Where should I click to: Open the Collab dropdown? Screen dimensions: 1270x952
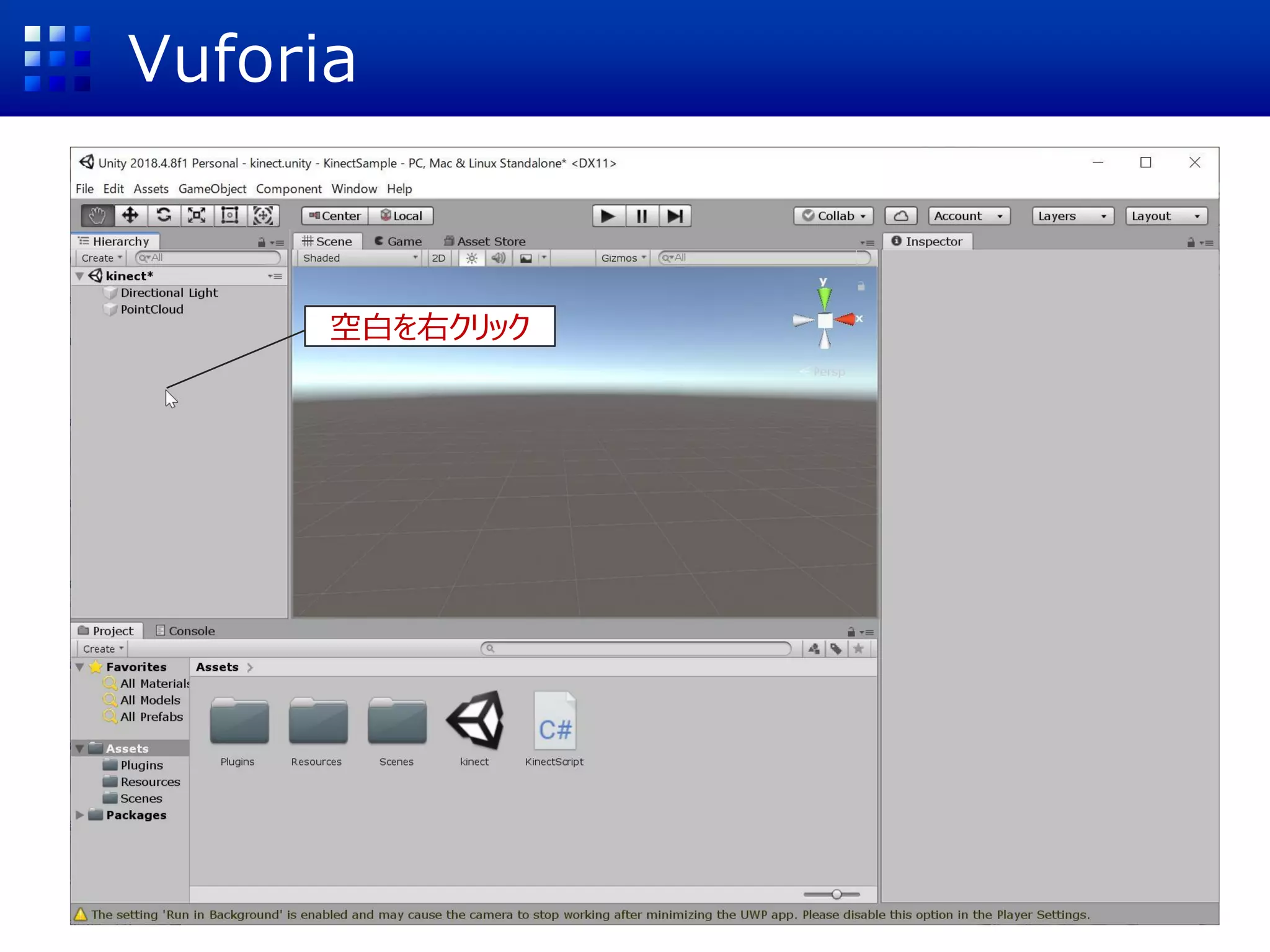833,216
